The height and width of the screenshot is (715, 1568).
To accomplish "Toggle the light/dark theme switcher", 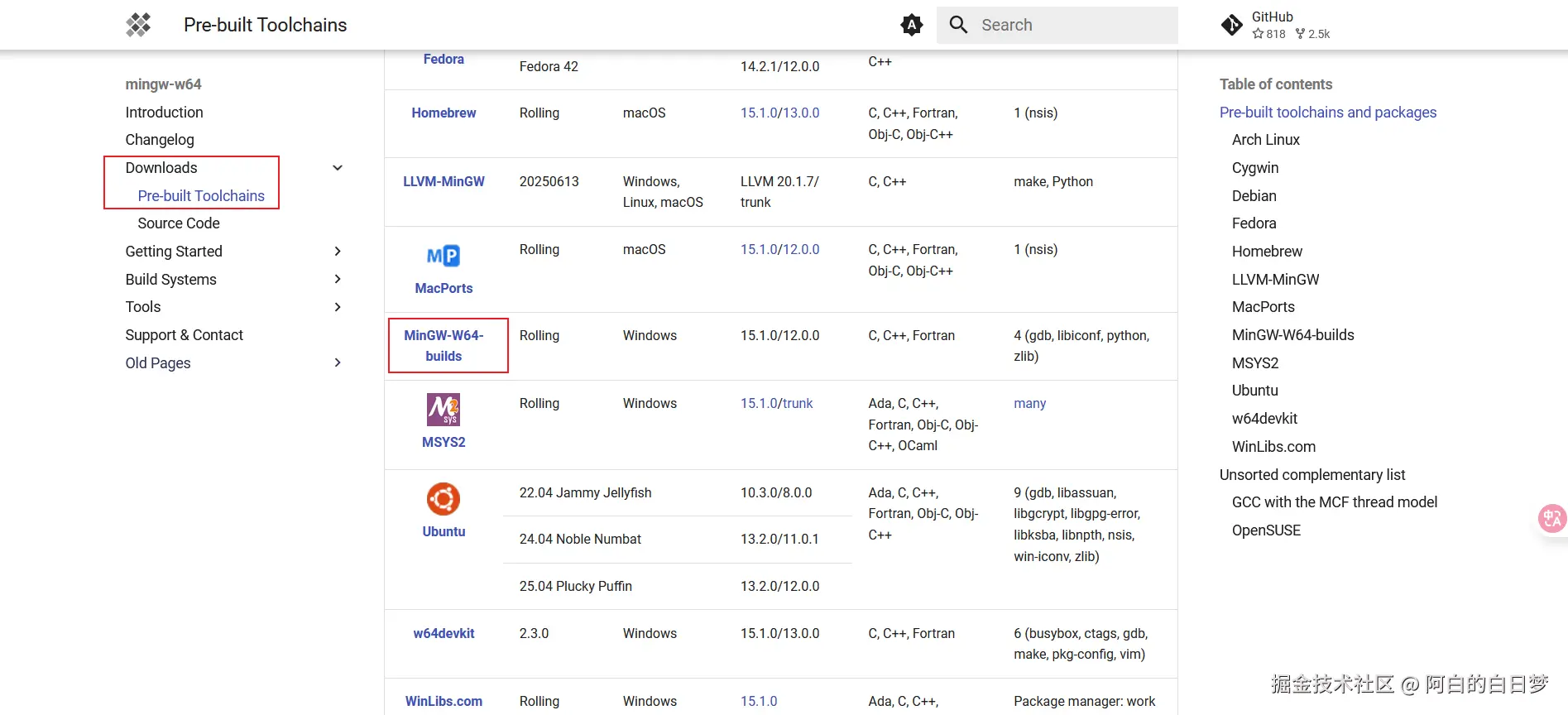I will coord(911,25).
